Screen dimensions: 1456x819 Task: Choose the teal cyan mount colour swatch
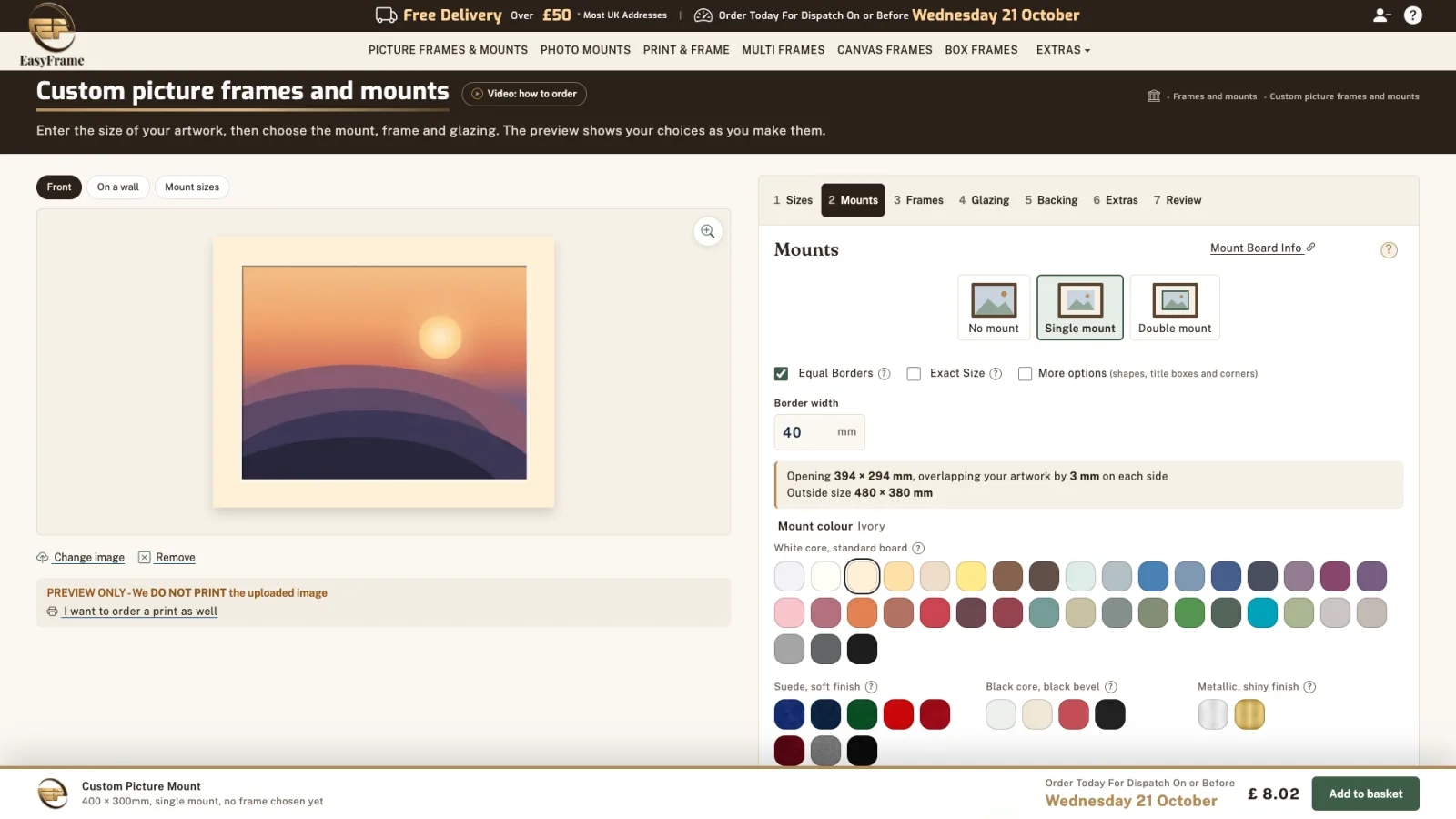click(1262, 612)
